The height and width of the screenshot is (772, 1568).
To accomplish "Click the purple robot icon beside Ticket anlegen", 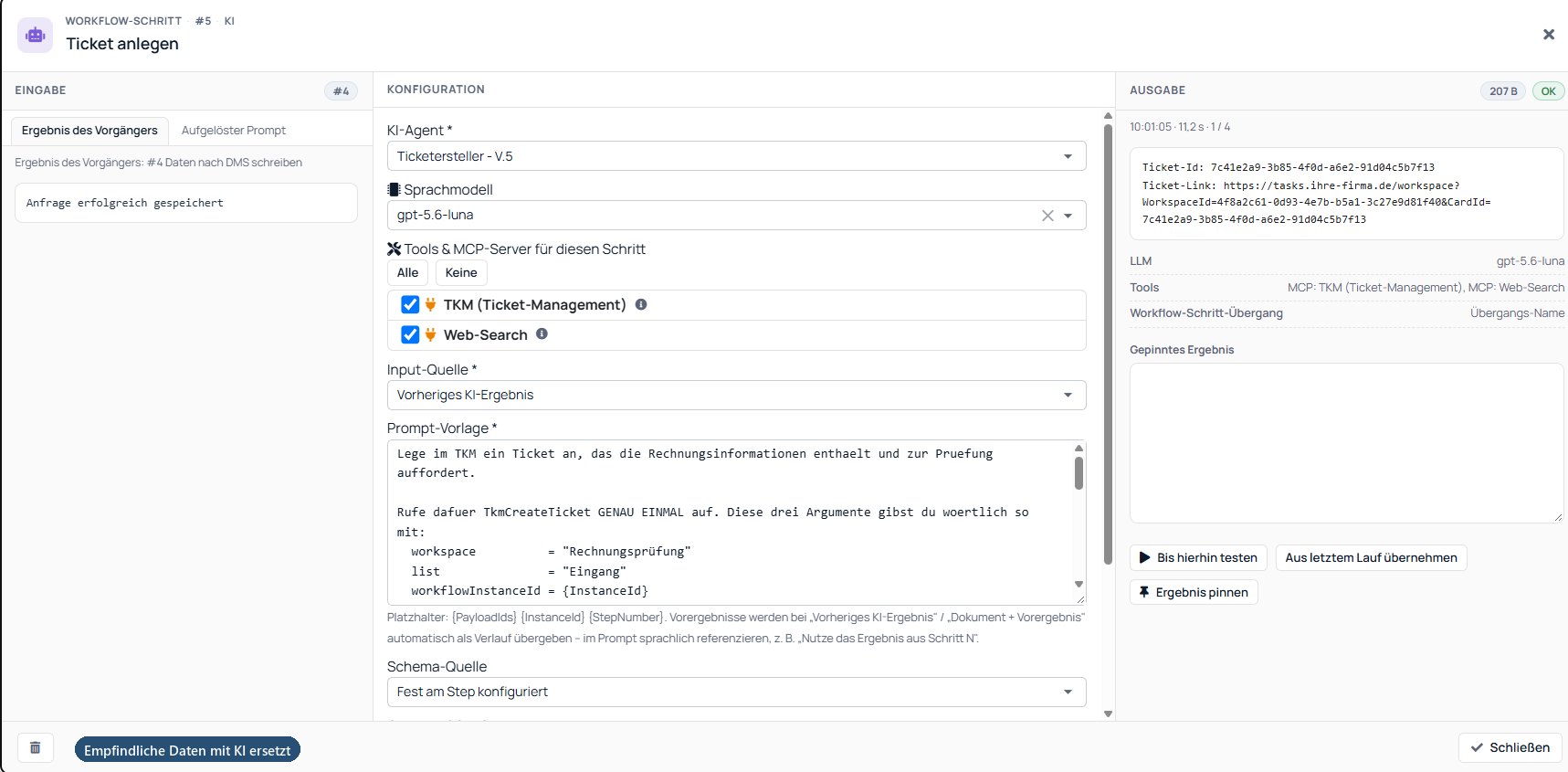I will click(35, 35).
